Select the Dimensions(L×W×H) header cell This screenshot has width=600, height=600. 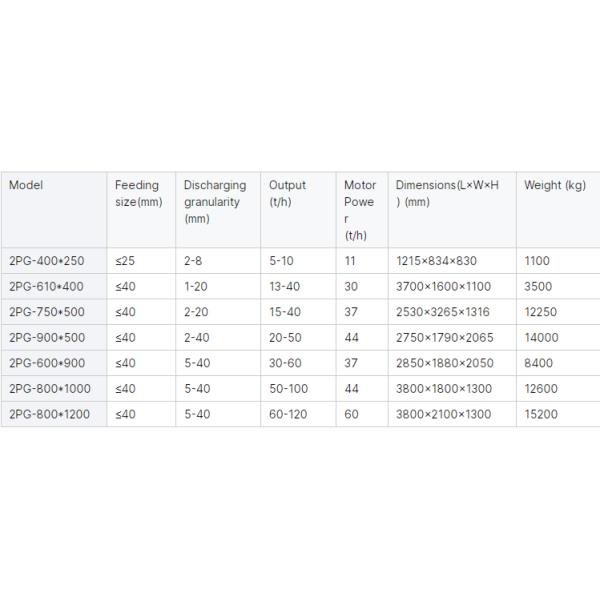tap(446, 193)
